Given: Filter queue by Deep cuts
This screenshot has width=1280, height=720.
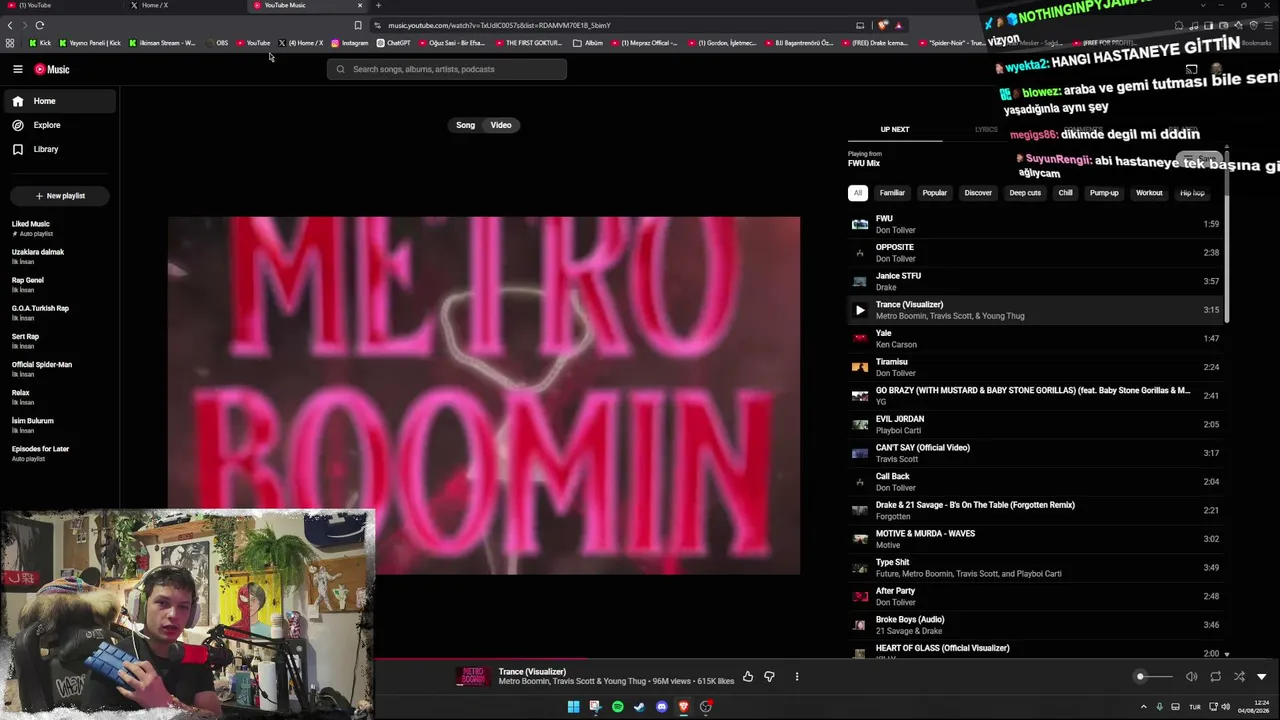Looking at the screenshot, I should tap(1025, 193).
